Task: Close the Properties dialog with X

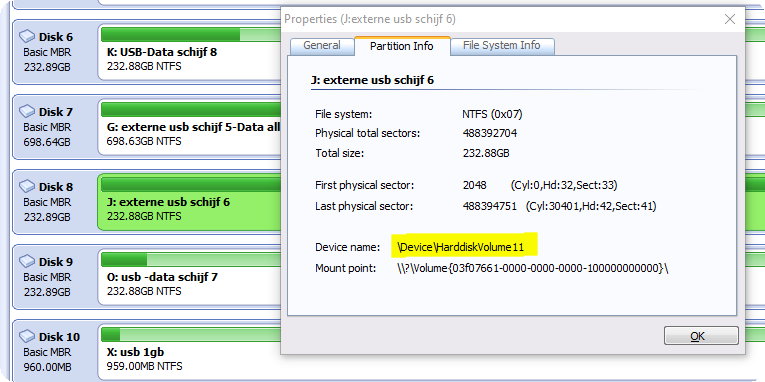Action: (x=729, y=20)
